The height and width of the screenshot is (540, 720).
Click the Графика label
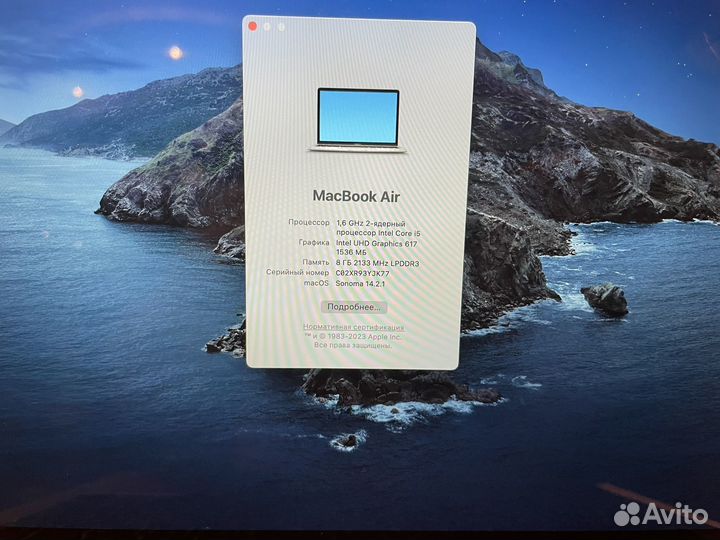coord(314,242)
